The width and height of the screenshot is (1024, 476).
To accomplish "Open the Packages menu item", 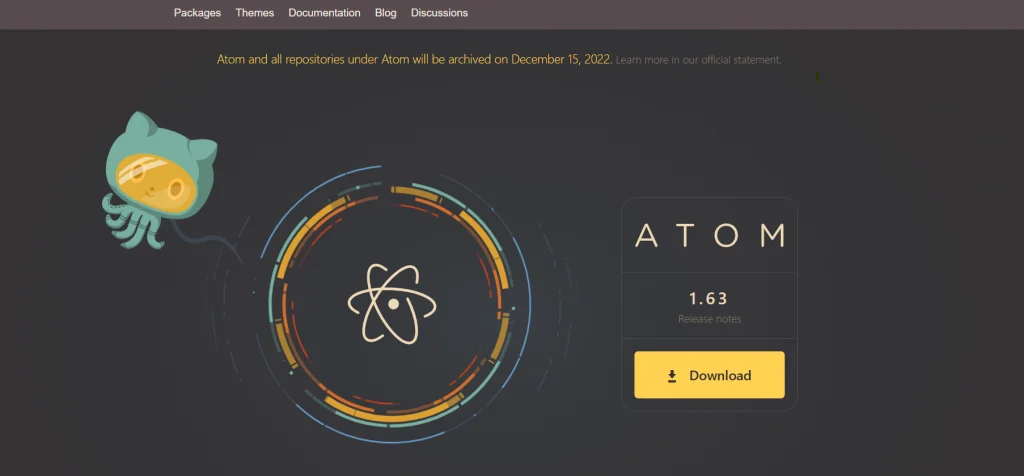I will click(x=196, y=13).
